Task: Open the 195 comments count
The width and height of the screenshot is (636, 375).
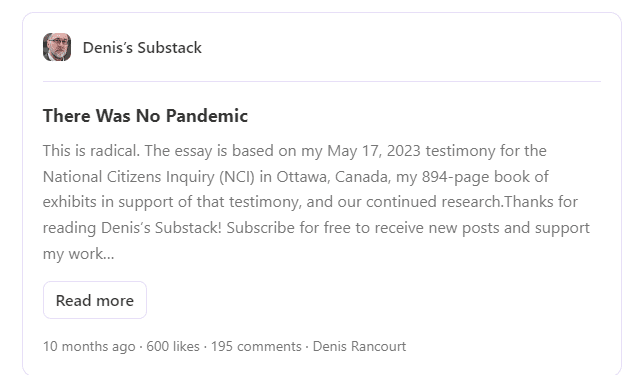Action: coord(256,346)
